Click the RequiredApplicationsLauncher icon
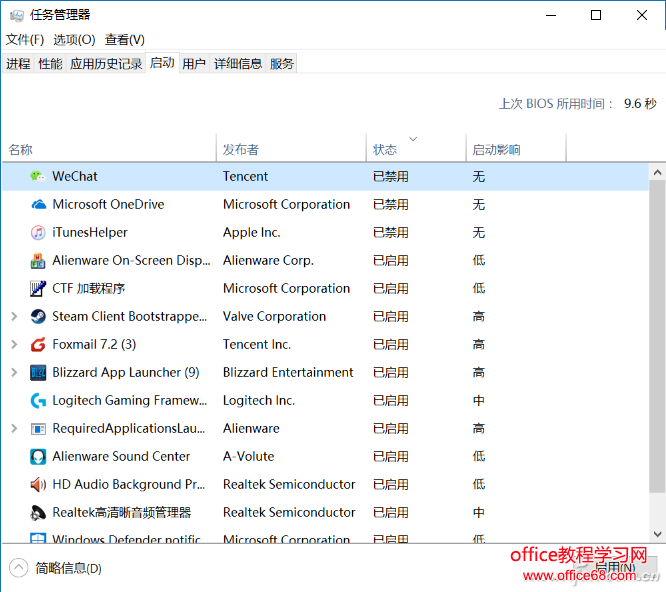 (38, 428)
